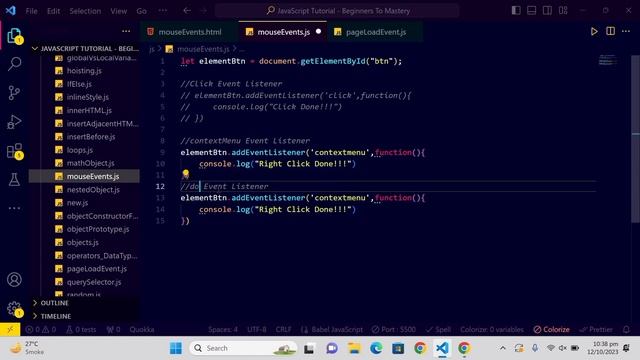Viewport: 640px width, 360px height.
Task: Toggle the secondary sidebar layout button
Action: pos(547,11)
